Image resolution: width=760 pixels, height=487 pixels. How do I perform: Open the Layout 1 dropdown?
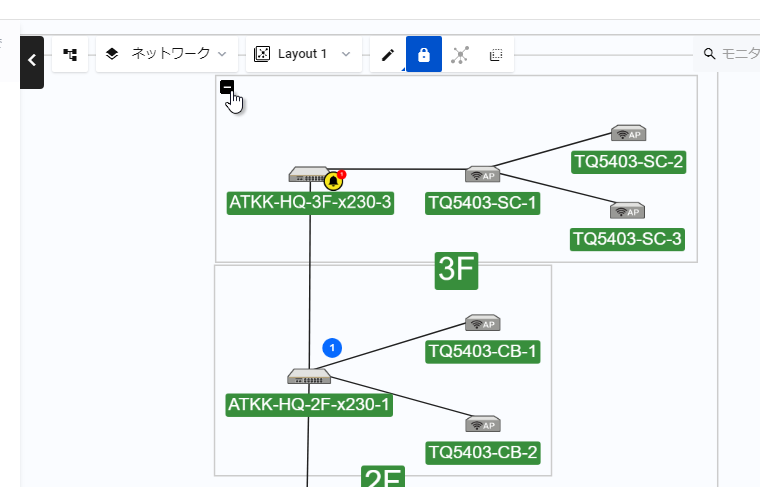(303, 54)
